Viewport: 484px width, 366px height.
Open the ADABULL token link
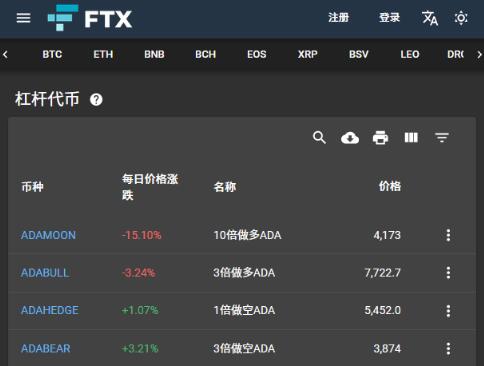(45, 273)
